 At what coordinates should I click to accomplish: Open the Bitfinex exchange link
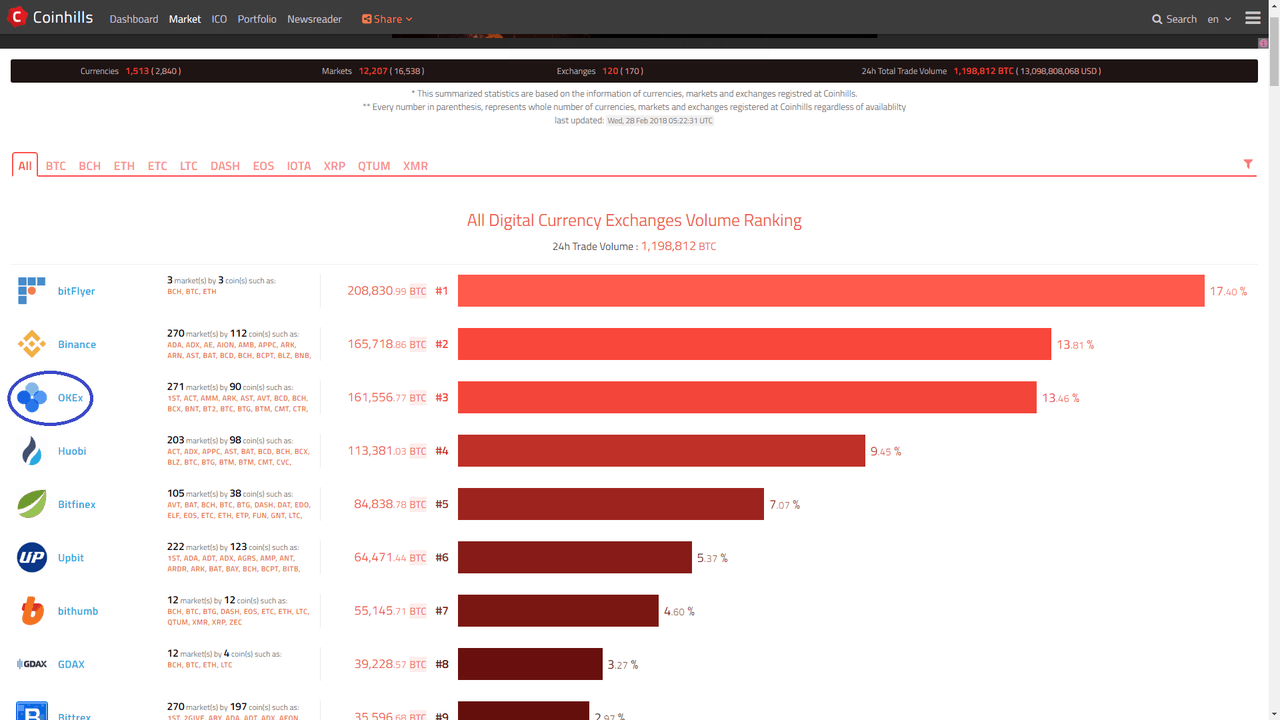77,504
